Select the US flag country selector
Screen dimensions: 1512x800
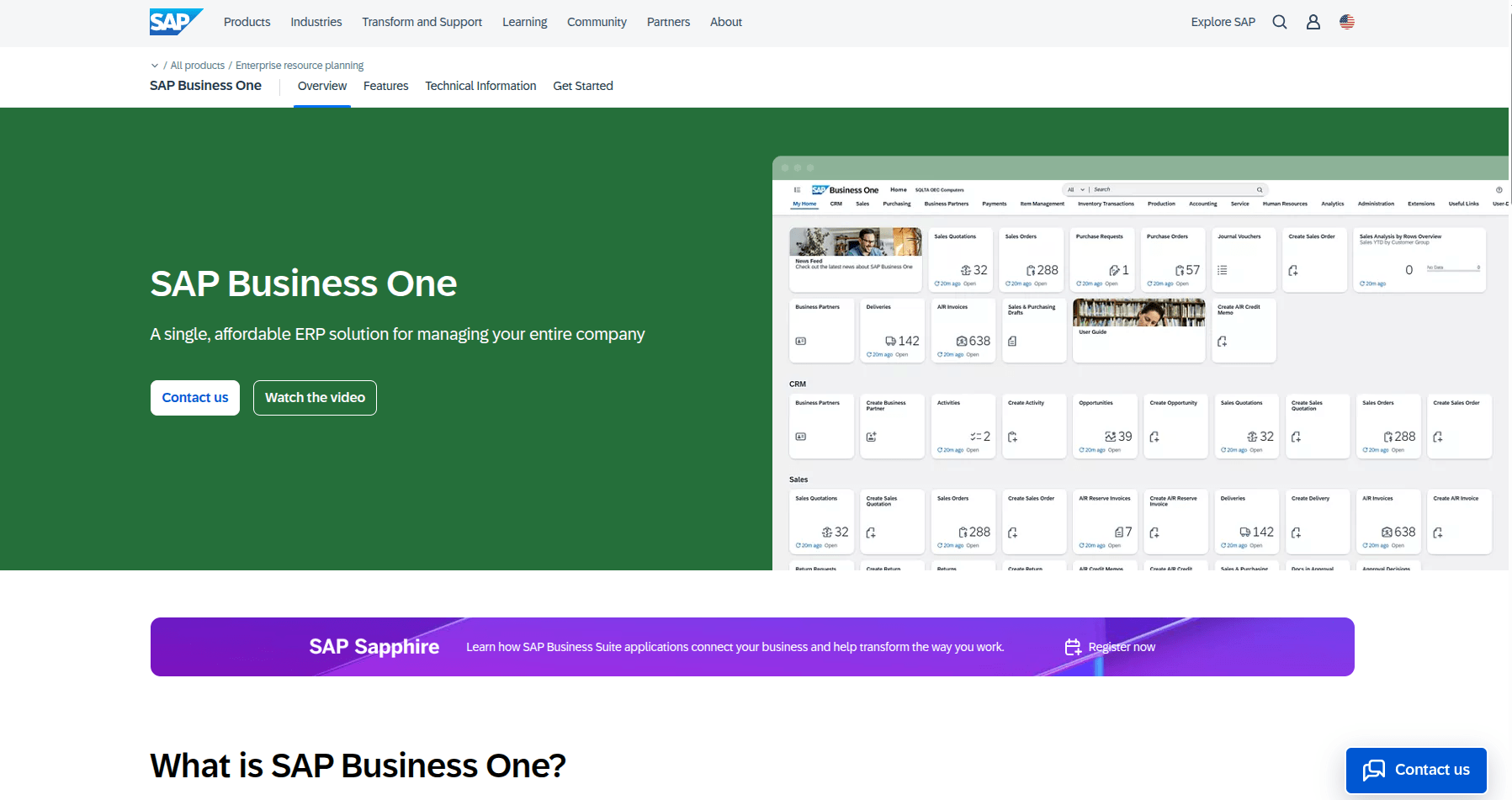pos(1346,22)
